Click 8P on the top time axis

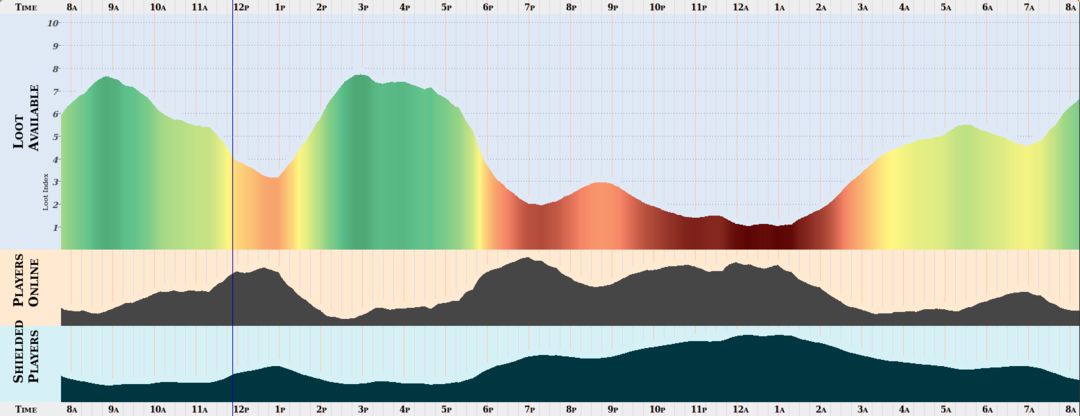(x=571, y=7)
